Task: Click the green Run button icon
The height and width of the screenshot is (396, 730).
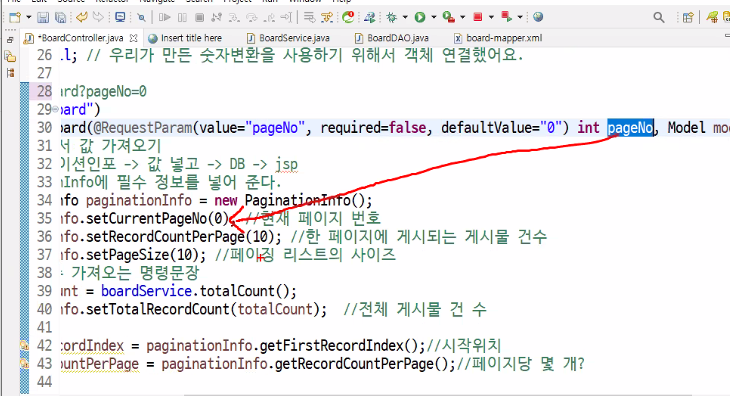Action: coord(420,17)
